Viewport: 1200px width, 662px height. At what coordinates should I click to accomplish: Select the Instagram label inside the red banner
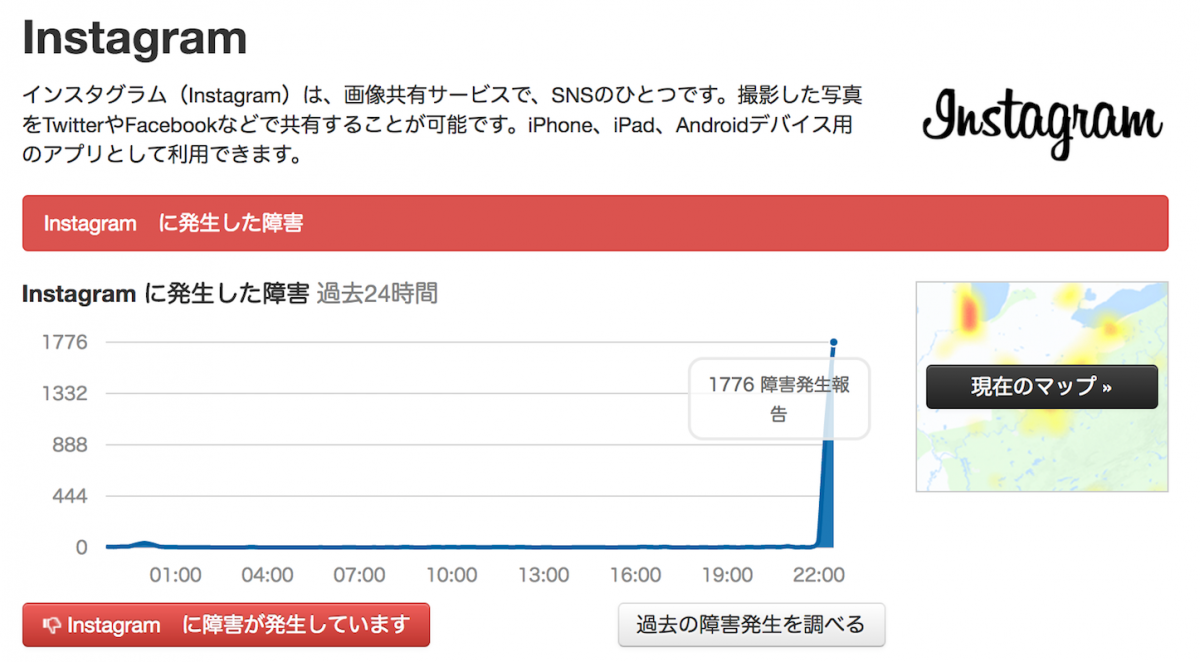point(89,224)
